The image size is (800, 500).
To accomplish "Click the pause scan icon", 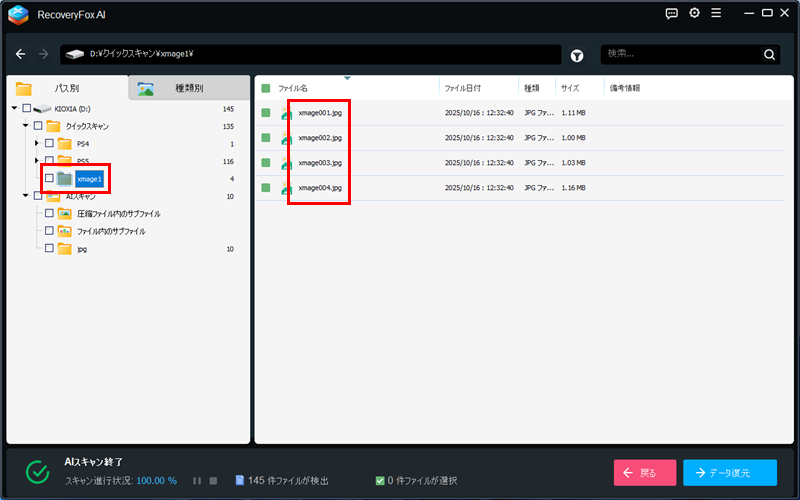I will pos(197,481).
